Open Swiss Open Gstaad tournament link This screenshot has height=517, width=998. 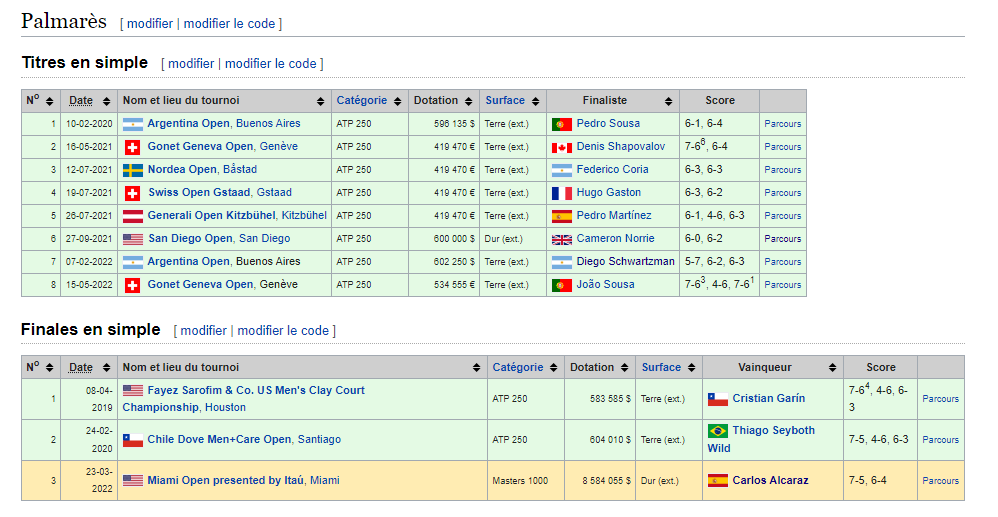(x=199, y=192)
